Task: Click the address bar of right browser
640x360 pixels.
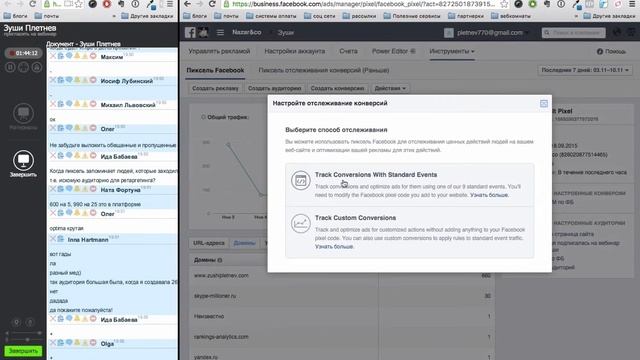Action: [x=363, y=4]
